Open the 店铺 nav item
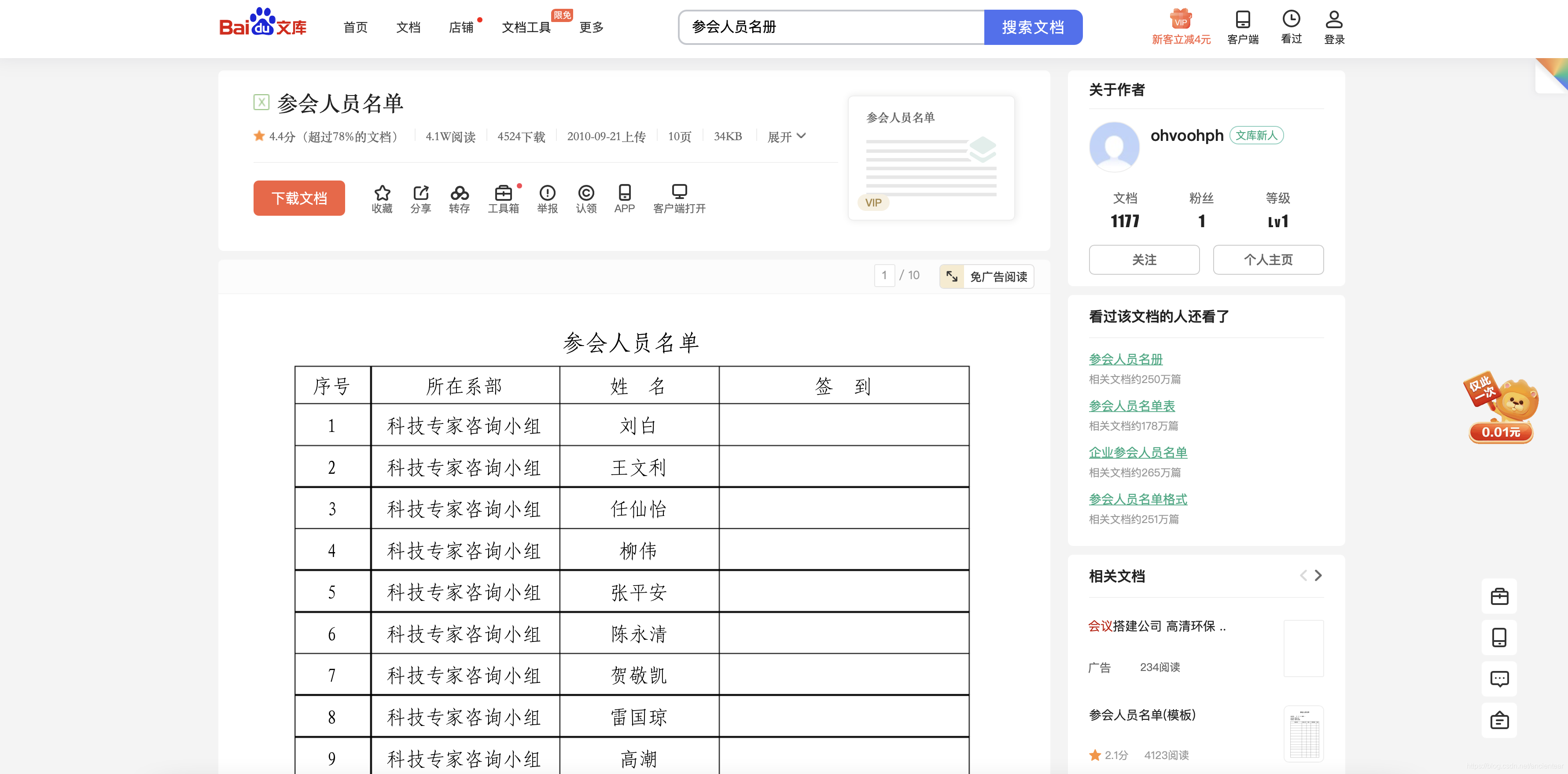This screenshot has height=774, width=1568. (x=461, y=27)
